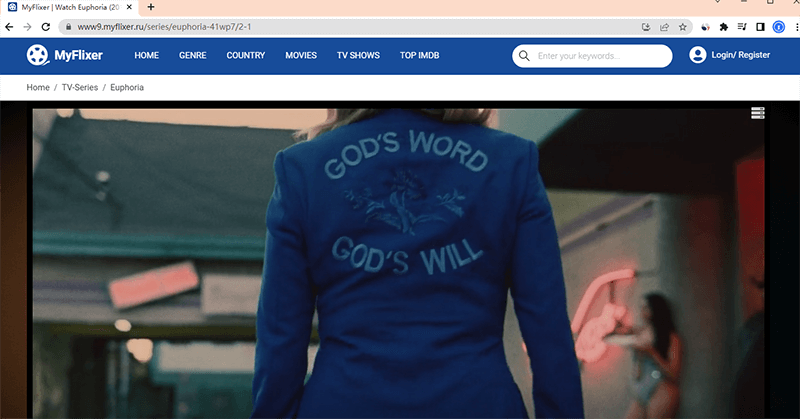Open a new browser tab
This screenshot has height=419, width=800.
[151, 7]
